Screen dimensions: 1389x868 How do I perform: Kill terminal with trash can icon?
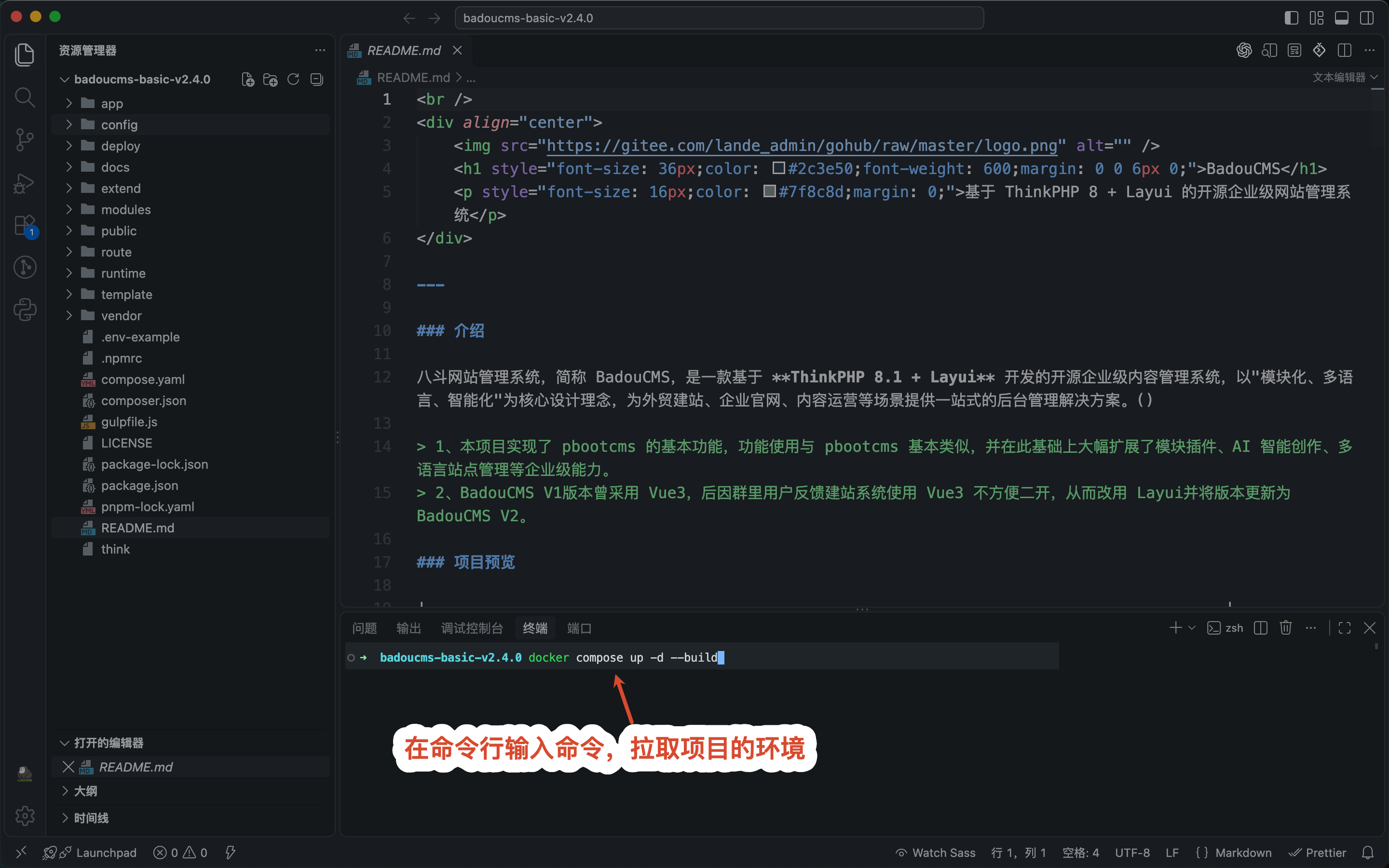point(1286,628)
